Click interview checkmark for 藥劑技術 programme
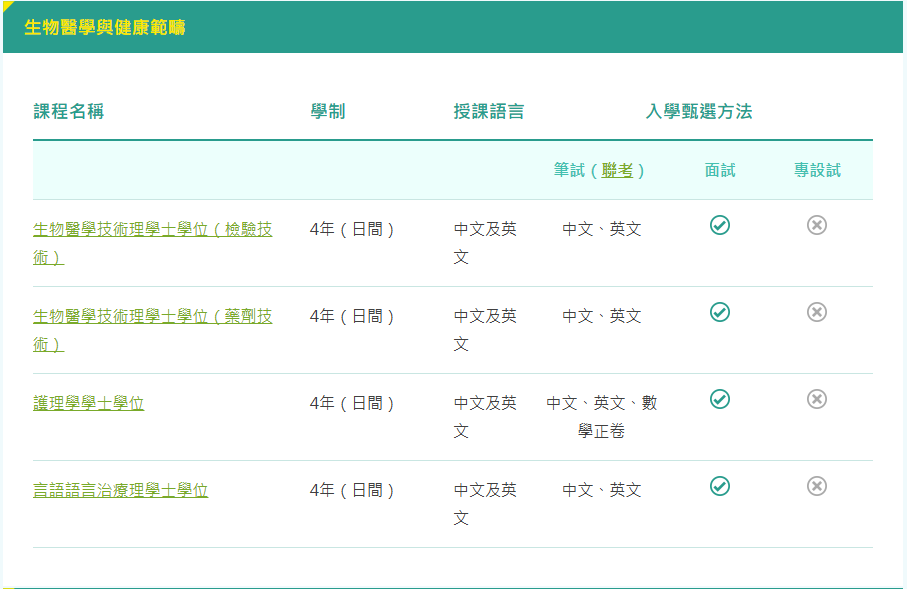Image resolution: width=907 pixels, height=589 pixels. pyautogui.click(x=720, y=312)
